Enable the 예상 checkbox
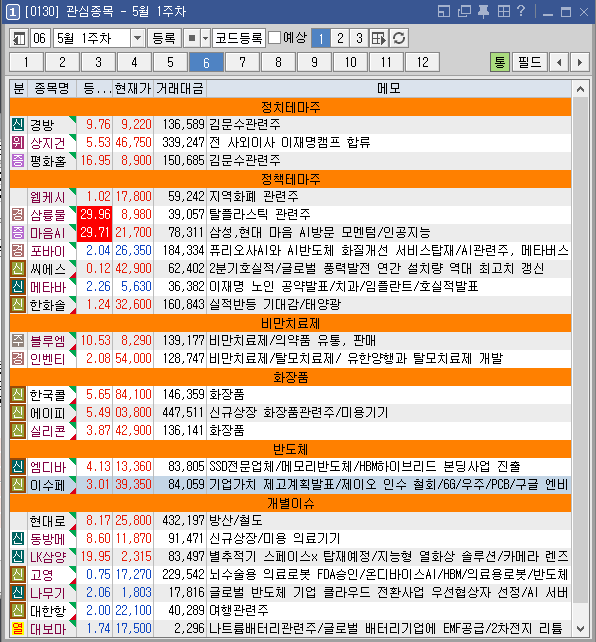Screen dimensions: 596x642 tap(275, 38)
